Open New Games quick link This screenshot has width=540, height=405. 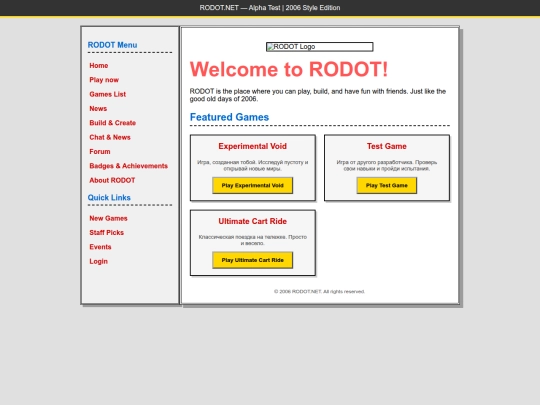108,218
